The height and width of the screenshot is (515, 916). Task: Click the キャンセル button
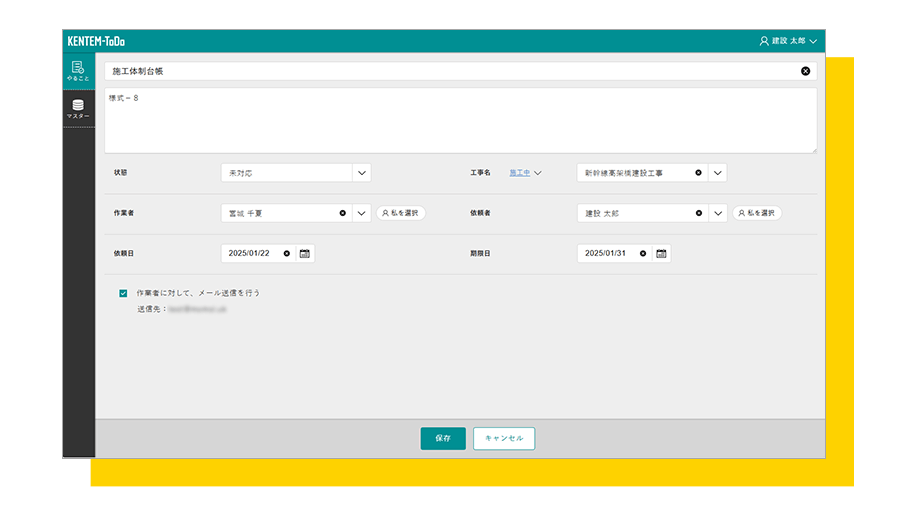click(504, 438)
